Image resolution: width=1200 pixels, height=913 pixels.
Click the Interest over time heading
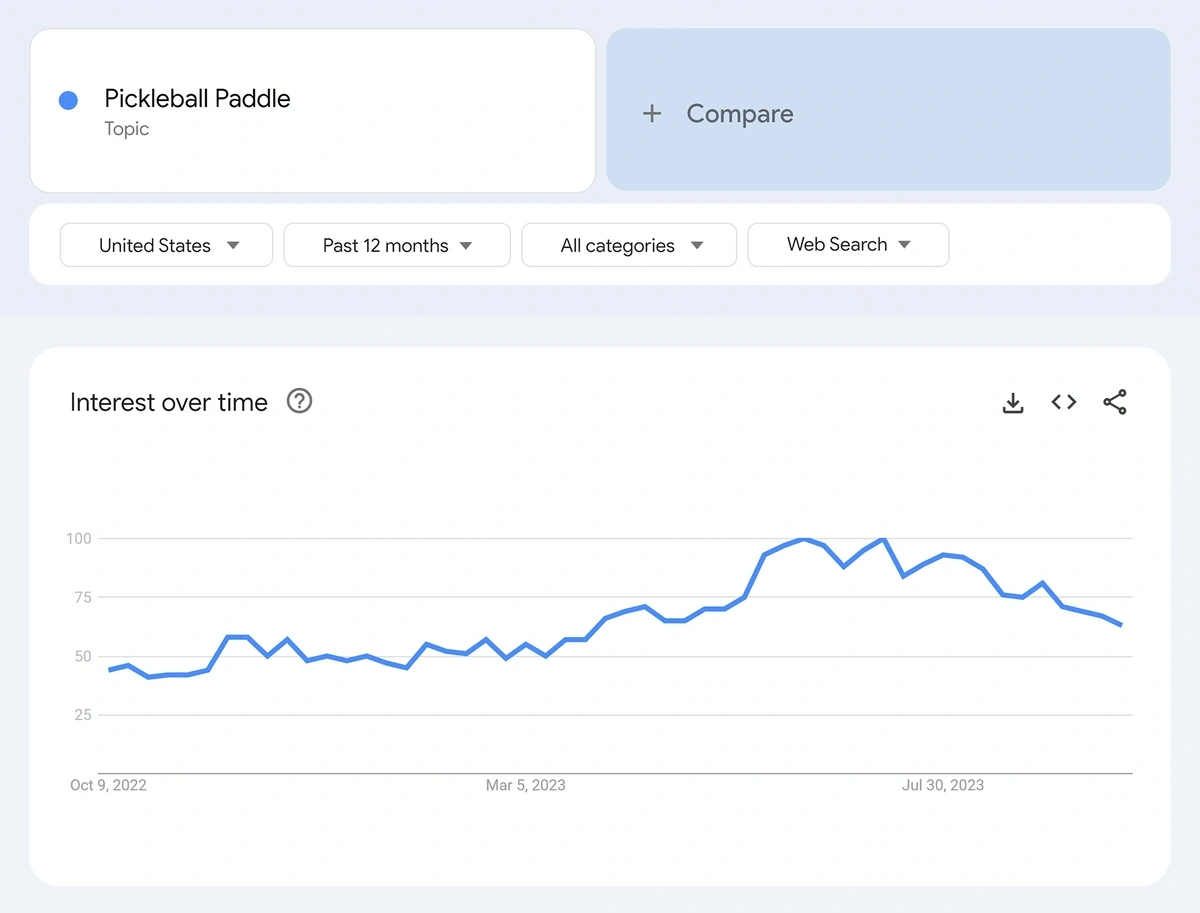(x=169, y=402)
